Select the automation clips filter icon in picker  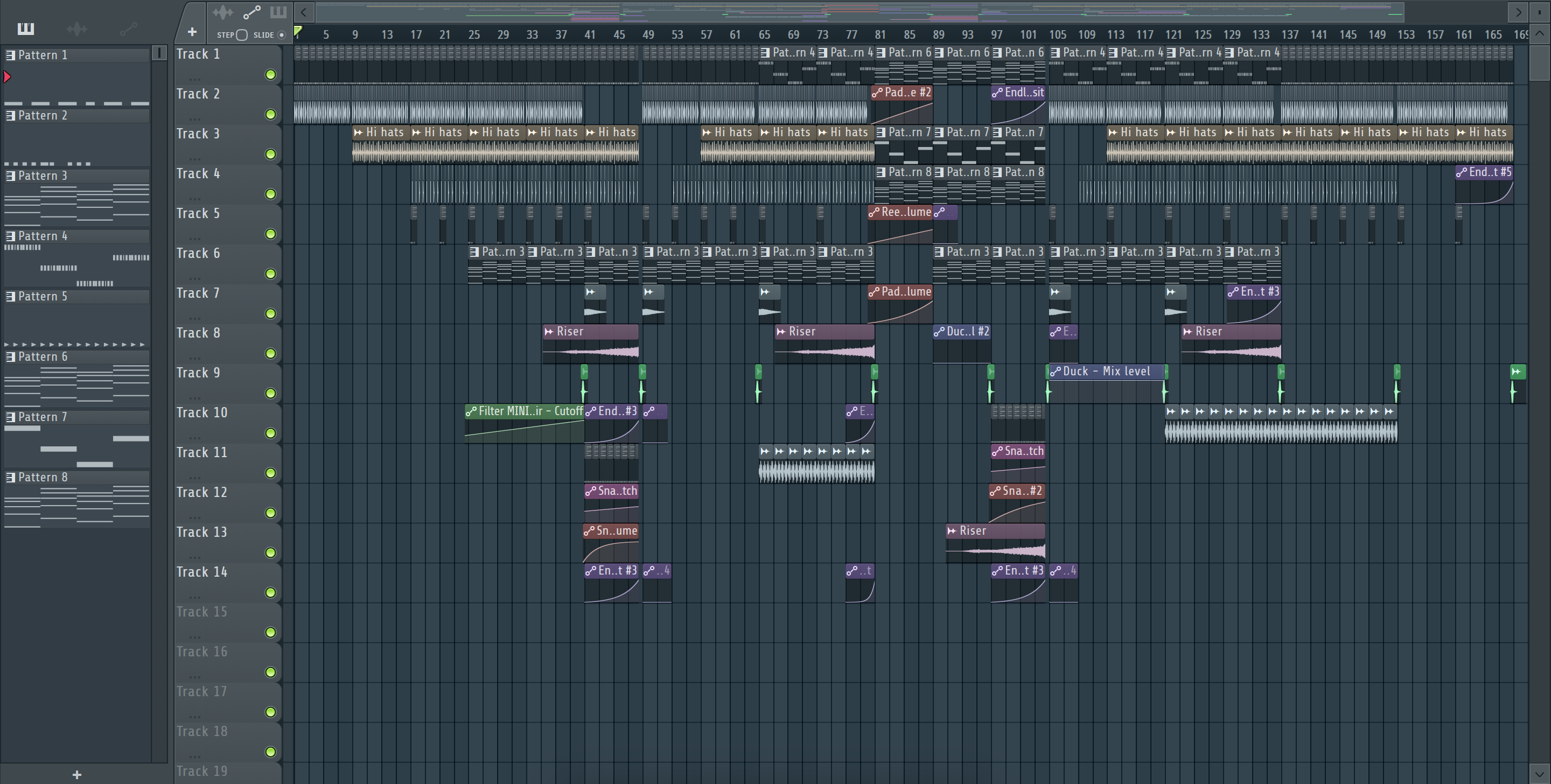128,29
